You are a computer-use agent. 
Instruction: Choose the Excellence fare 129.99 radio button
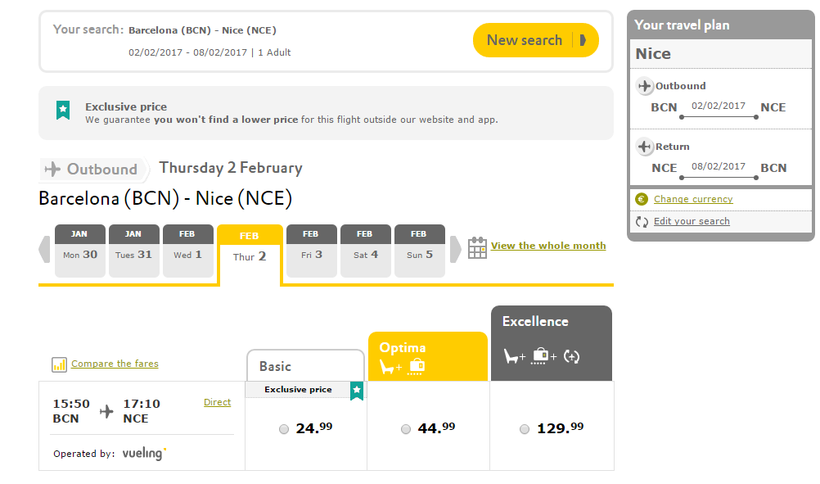pyautogui.click(x=525, y=429)
